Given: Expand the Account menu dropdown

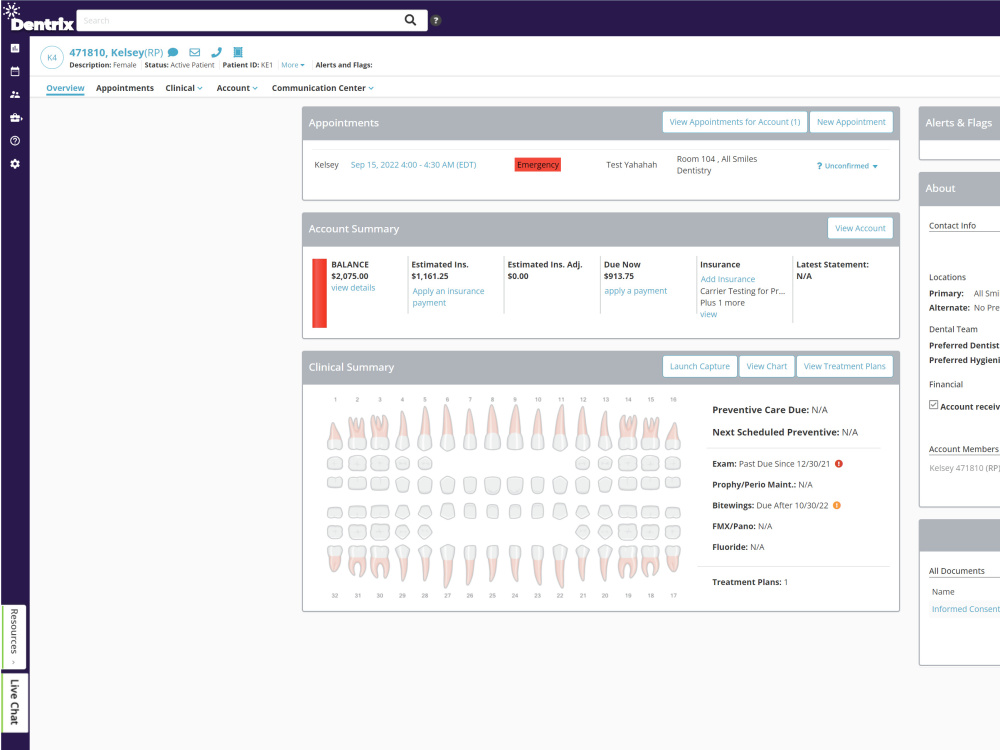Looking at the screenshot, I should point(237,88).
